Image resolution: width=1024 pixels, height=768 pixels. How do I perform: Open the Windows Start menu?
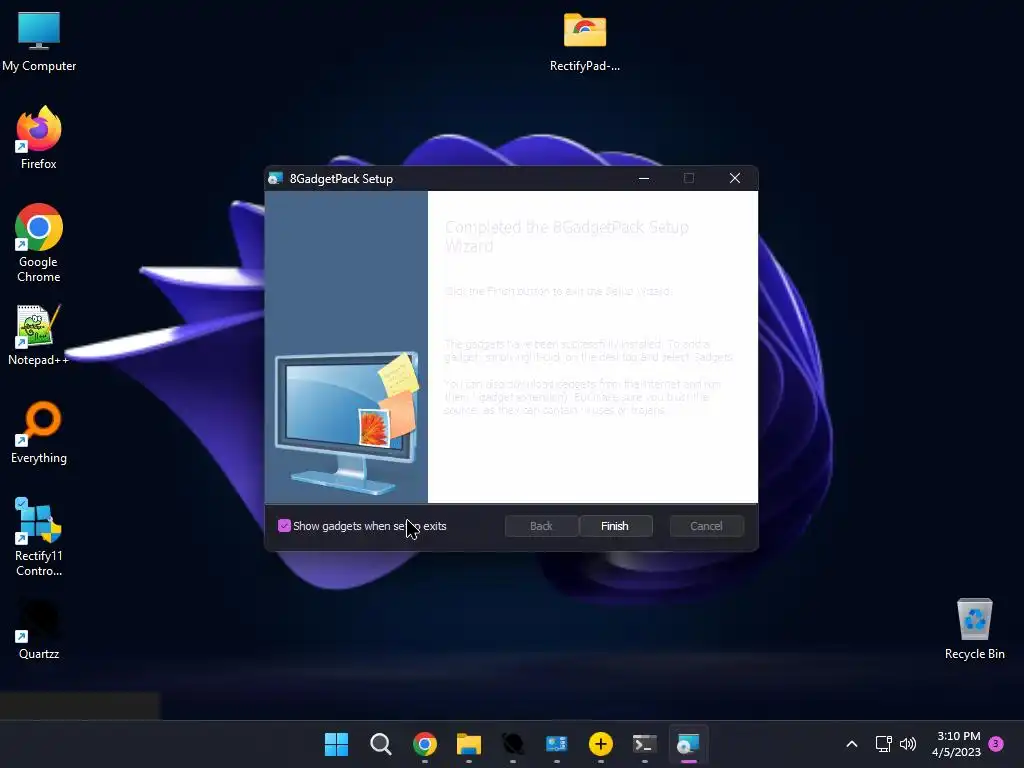coord(336,744)
